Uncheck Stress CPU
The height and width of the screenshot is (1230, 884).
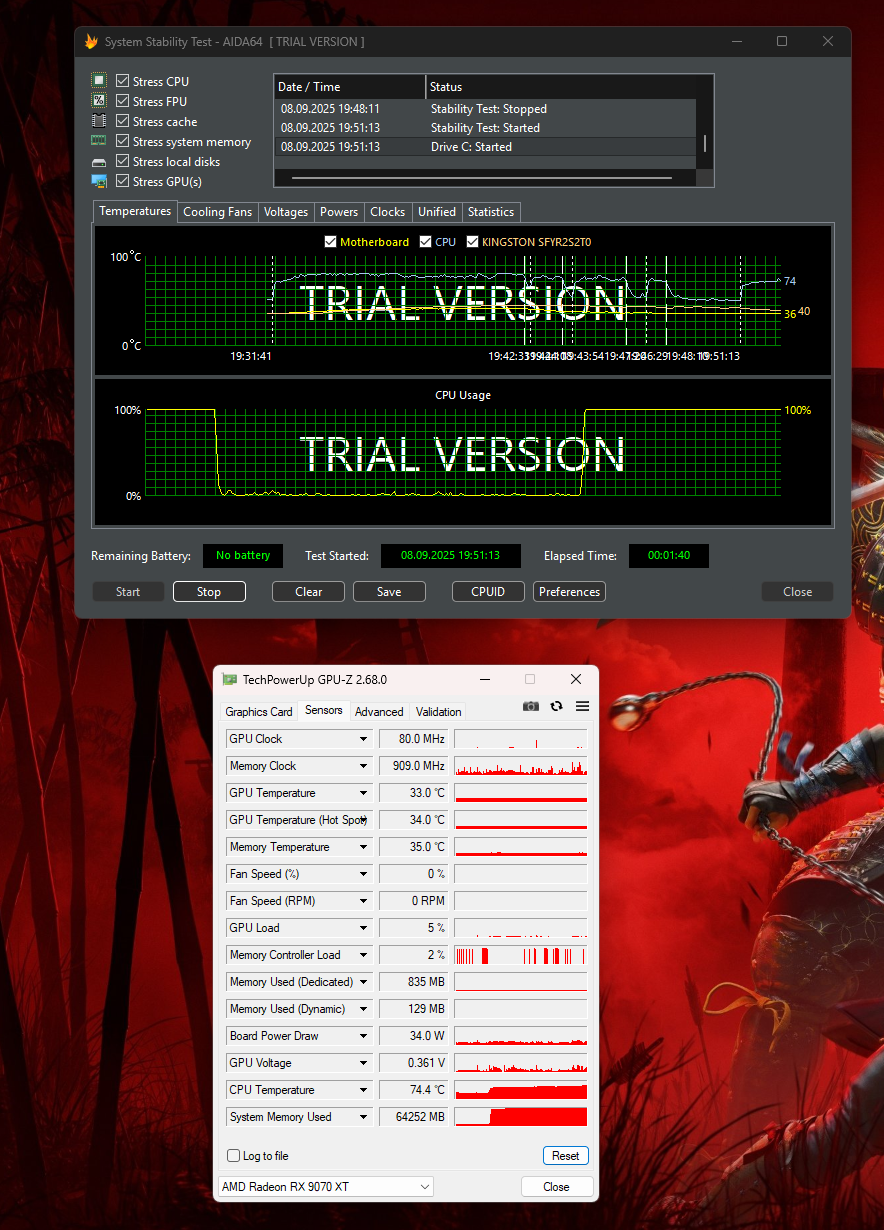click(122, 81)
